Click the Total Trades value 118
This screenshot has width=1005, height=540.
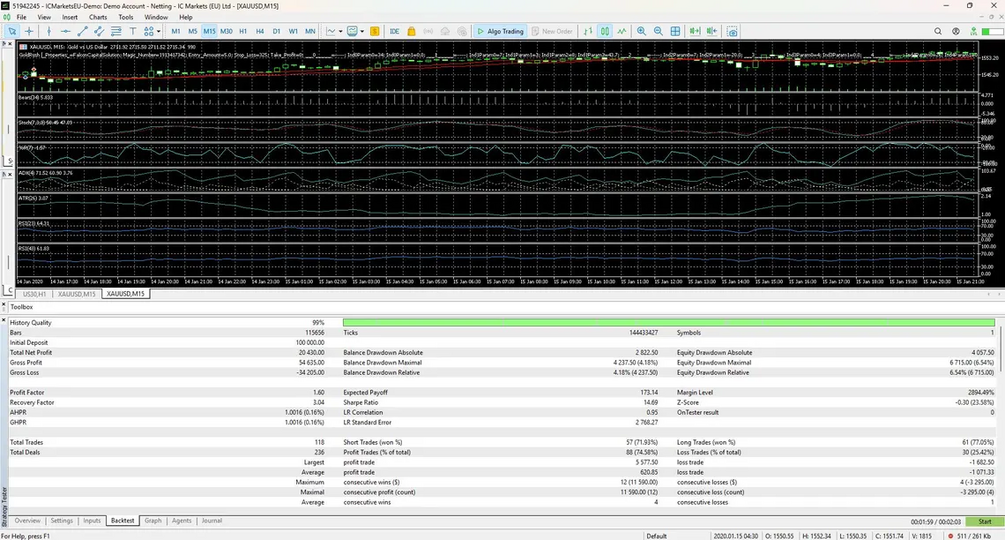[x=319, y=443]
